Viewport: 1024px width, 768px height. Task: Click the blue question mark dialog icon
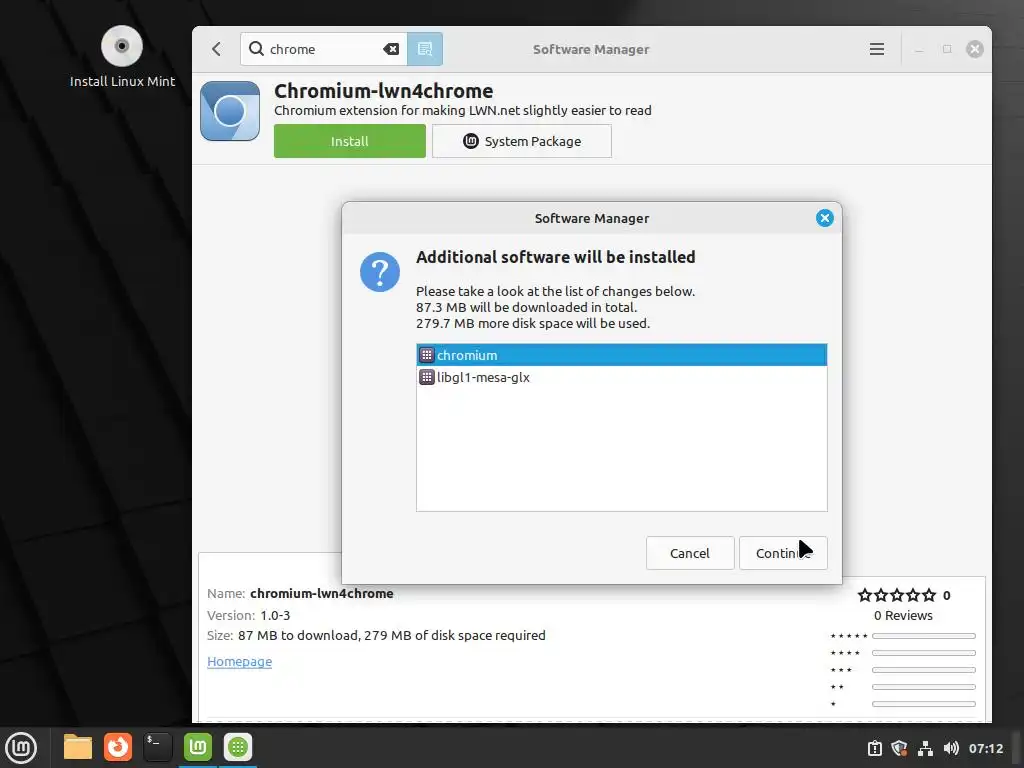click(379, 272)
